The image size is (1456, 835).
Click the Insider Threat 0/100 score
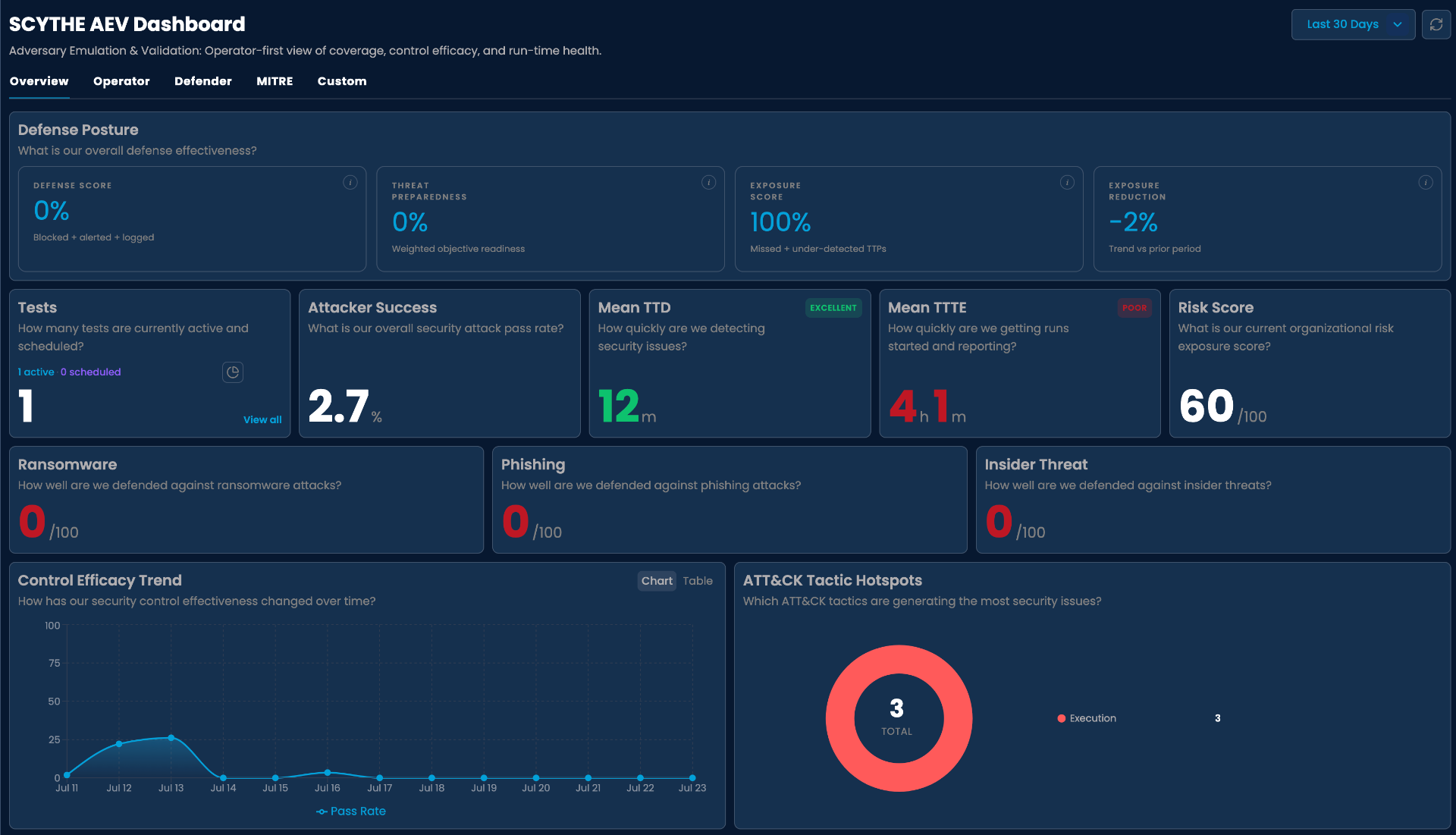[x=1015, y=522]
